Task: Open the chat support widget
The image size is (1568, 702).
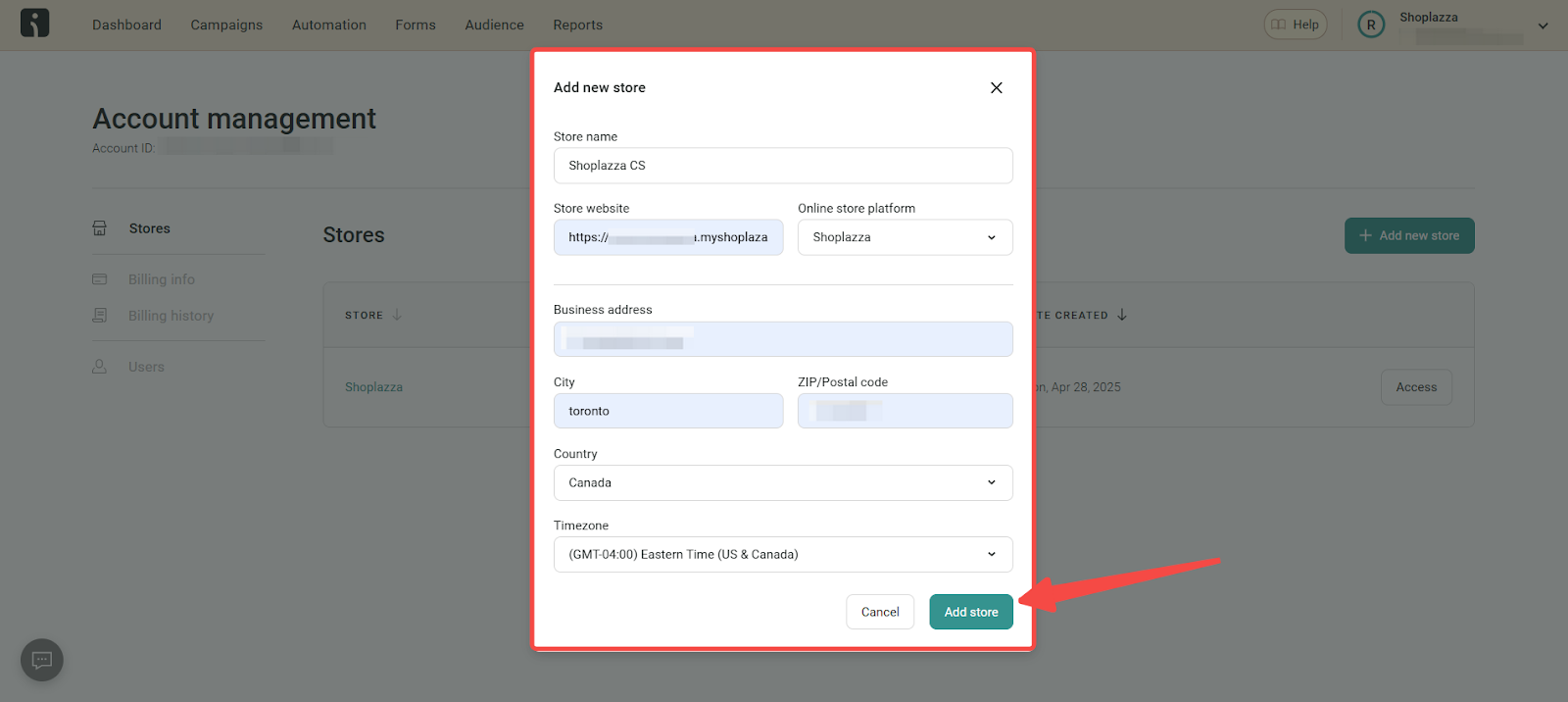Action: tap(42, 660)
